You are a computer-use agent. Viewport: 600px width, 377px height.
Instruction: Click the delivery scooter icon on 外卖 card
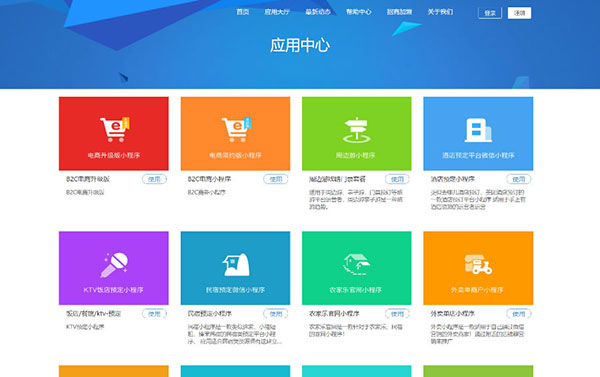pos(478,264)
